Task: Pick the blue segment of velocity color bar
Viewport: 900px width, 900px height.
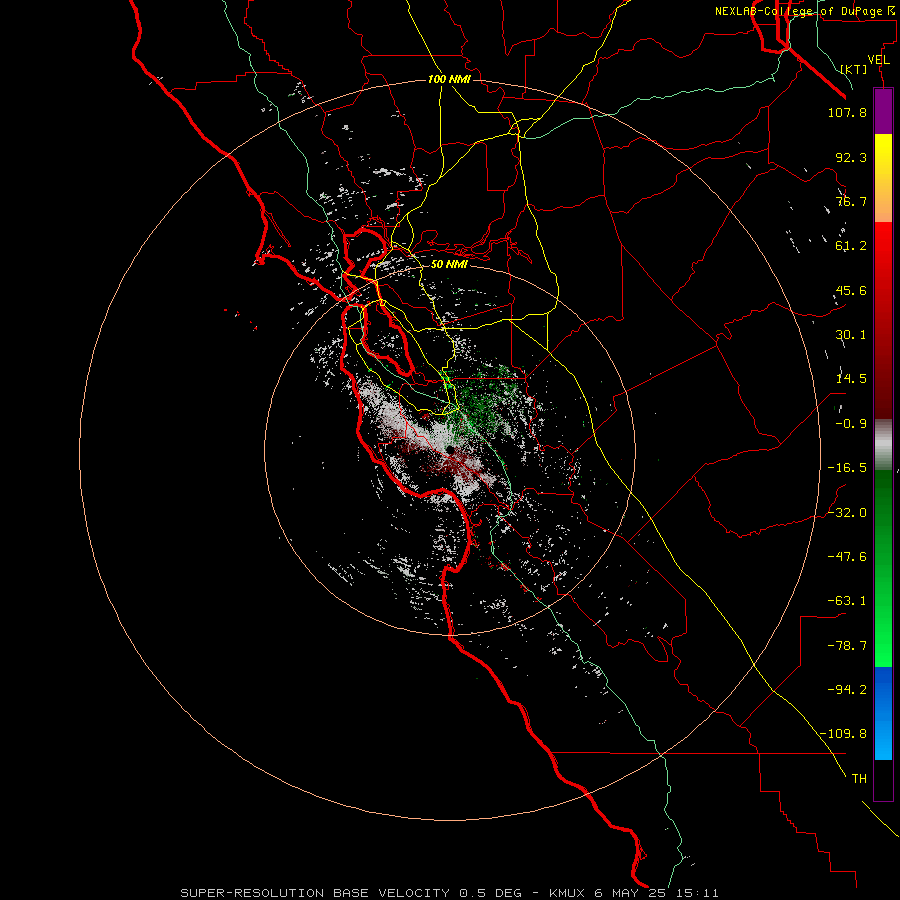Action: tap(883, 713)
